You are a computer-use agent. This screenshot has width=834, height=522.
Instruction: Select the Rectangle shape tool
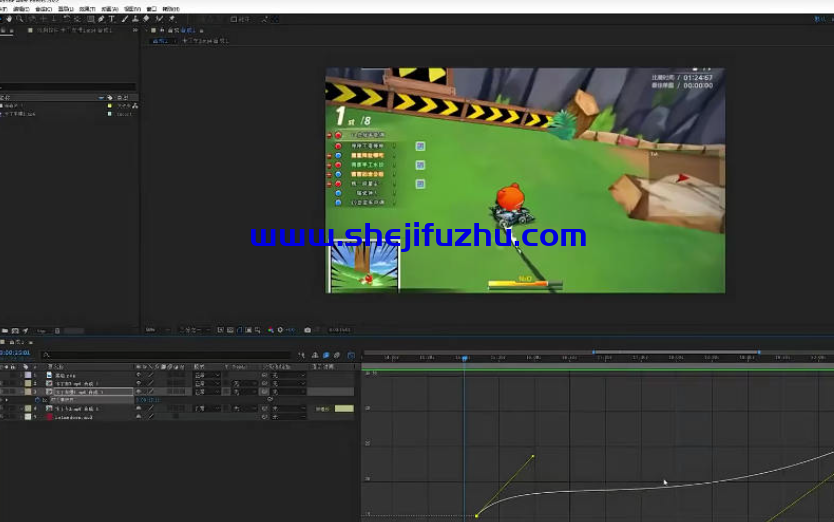[90, 19]
